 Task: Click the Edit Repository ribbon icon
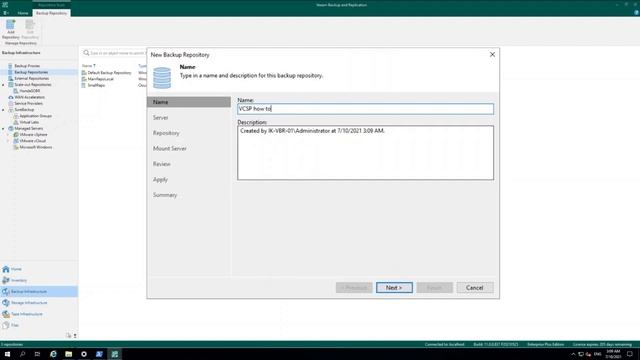coord(30,29)
